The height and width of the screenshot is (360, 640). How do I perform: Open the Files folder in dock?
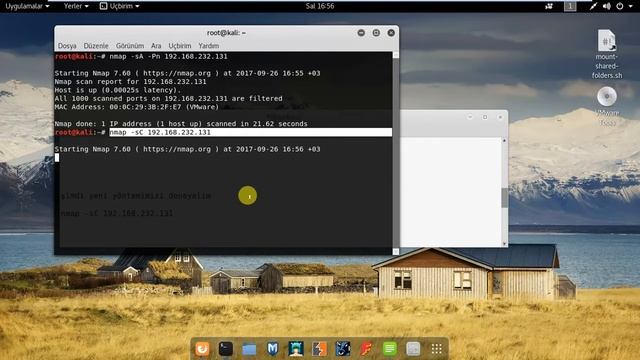tap(249, 349)
